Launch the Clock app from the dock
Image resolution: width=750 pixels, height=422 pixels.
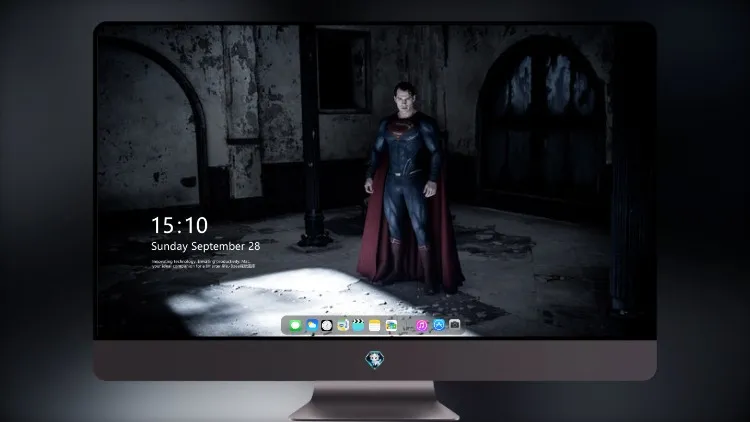click(327, 326)
